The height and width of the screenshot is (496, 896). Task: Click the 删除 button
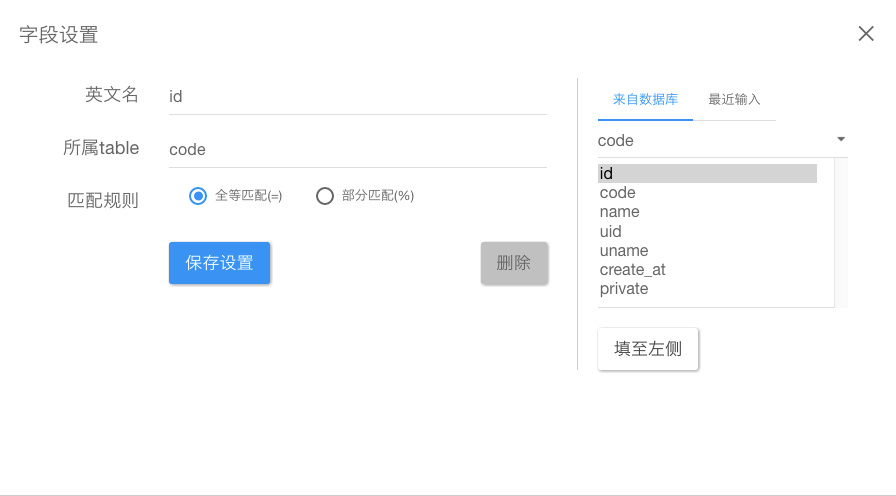514,263
